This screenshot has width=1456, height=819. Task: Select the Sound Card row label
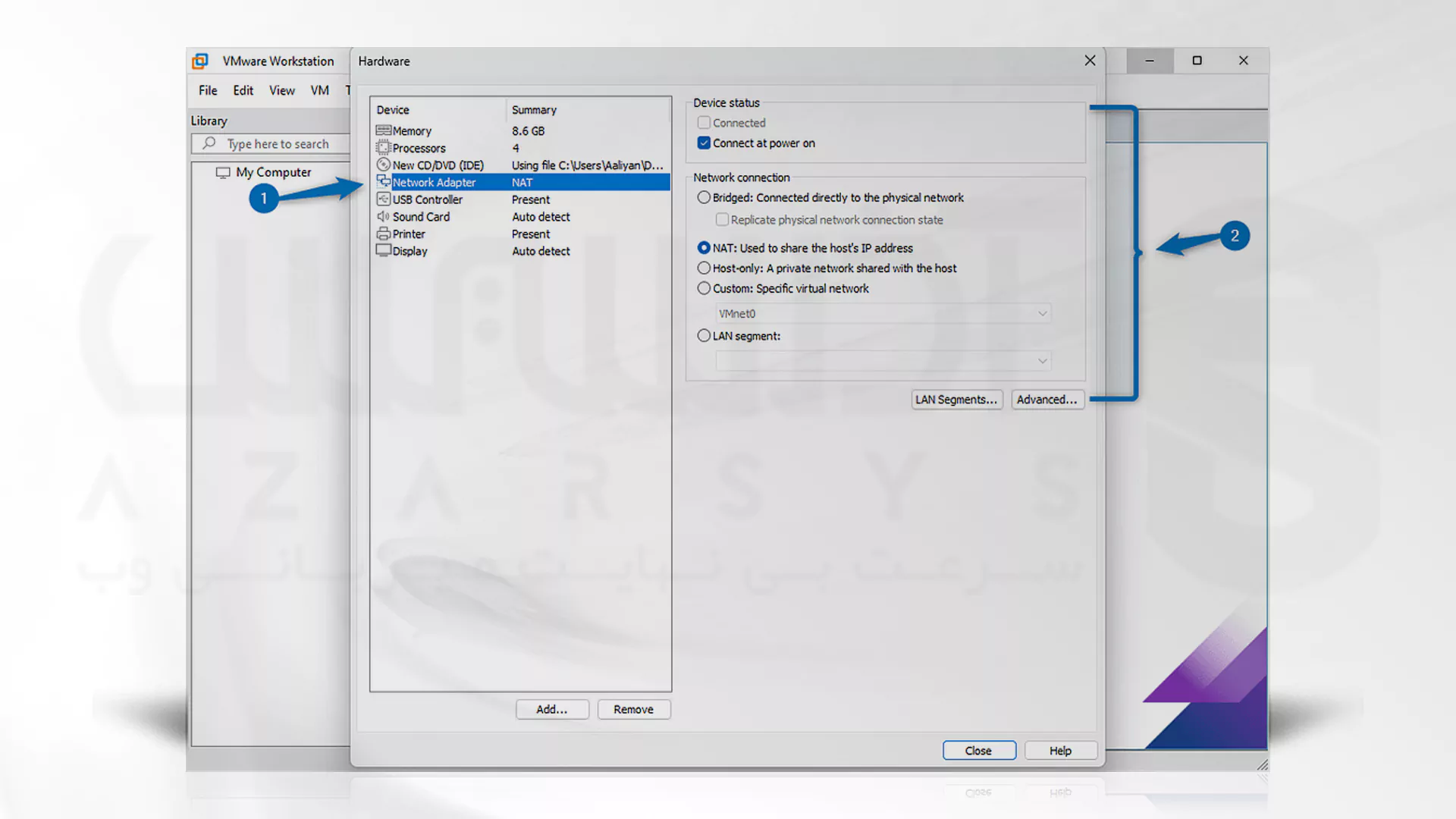point(421,217)
